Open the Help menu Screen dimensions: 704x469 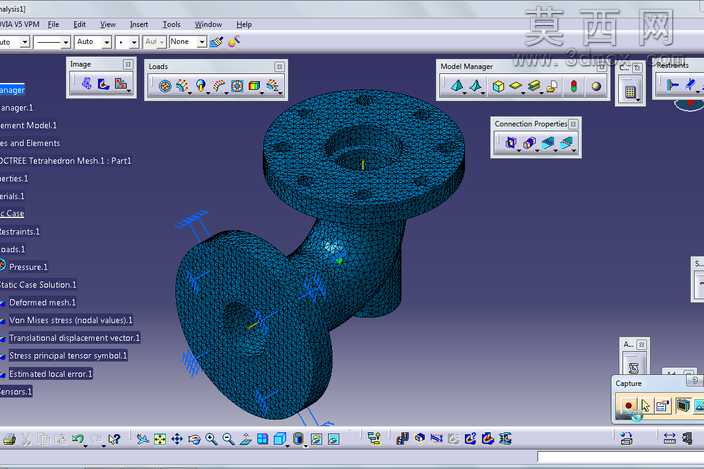pos(244,24)
